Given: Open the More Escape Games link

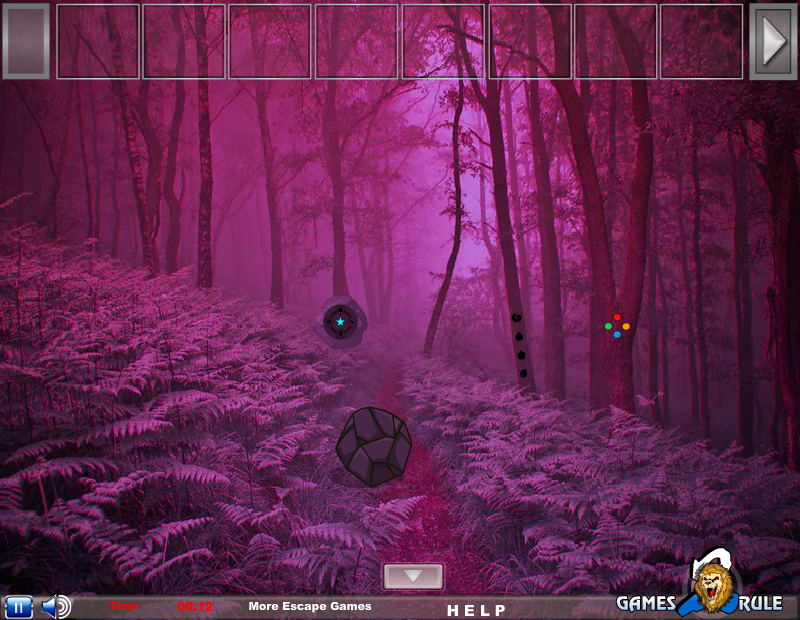Looking at the screenshot, I should tap(310, 606).
